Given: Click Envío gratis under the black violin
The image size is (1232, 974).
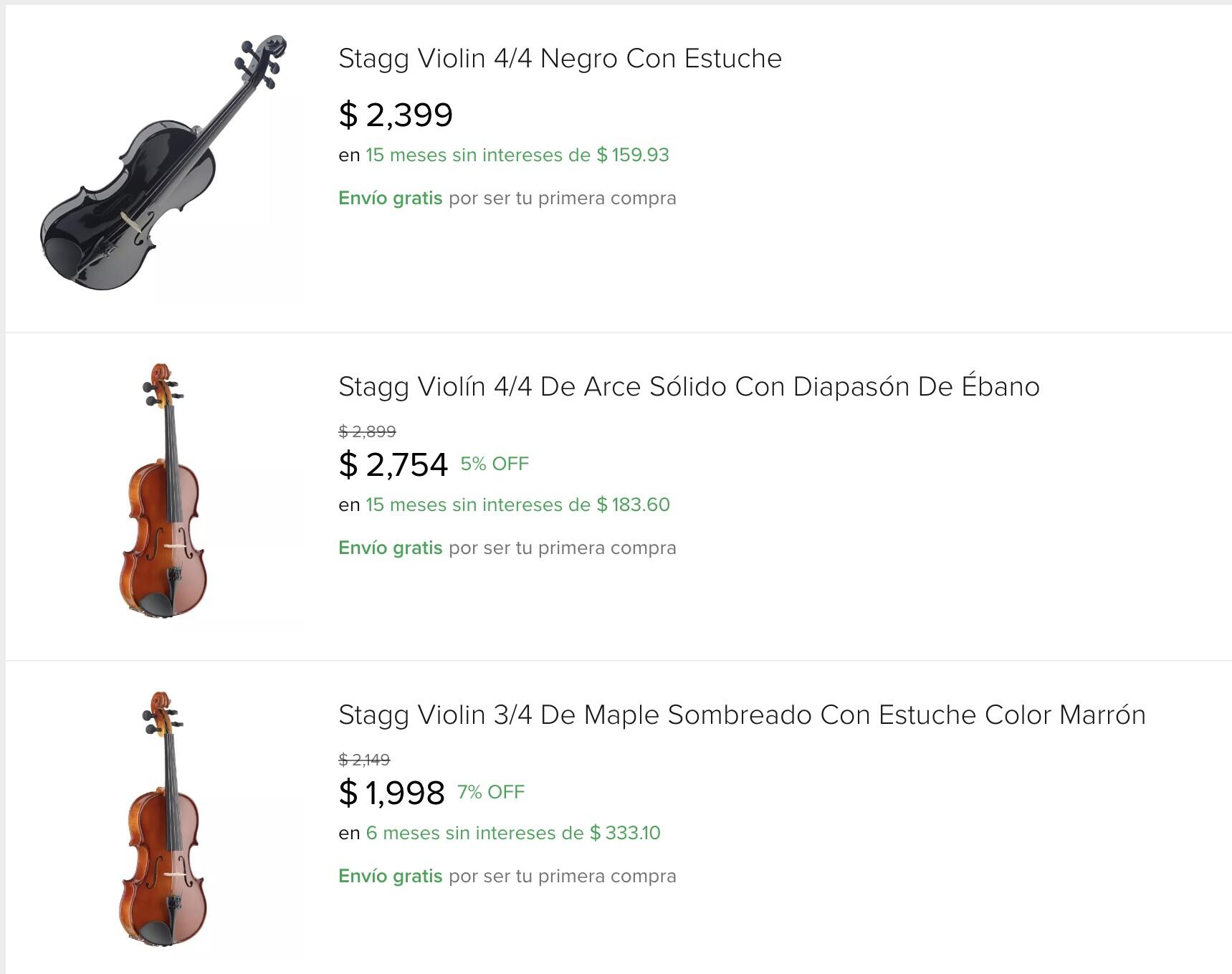Looking at the screenshot, I should [390, 199].
